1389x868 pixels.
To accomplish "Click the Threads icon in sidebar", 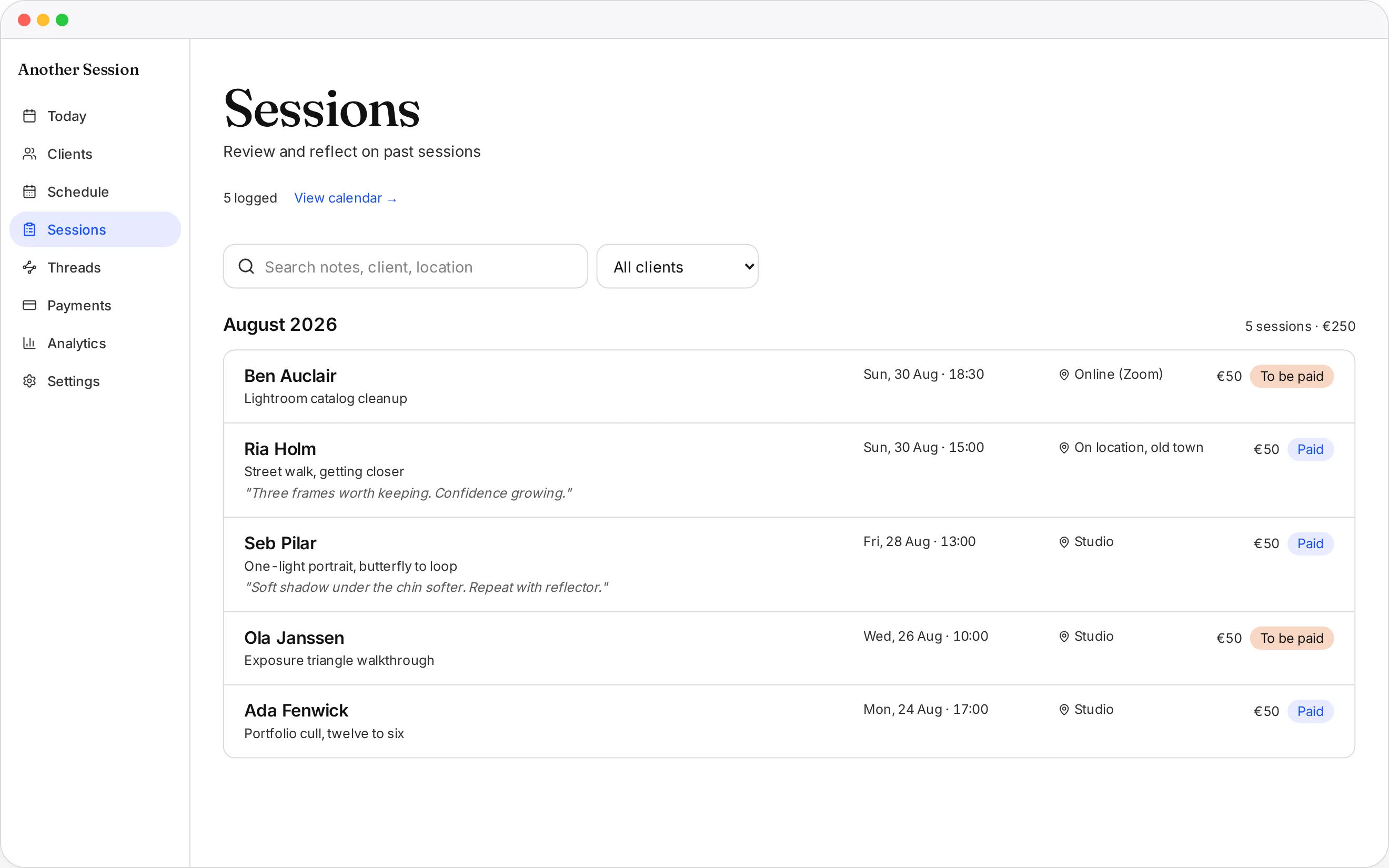I will click(x=29, y=268).
